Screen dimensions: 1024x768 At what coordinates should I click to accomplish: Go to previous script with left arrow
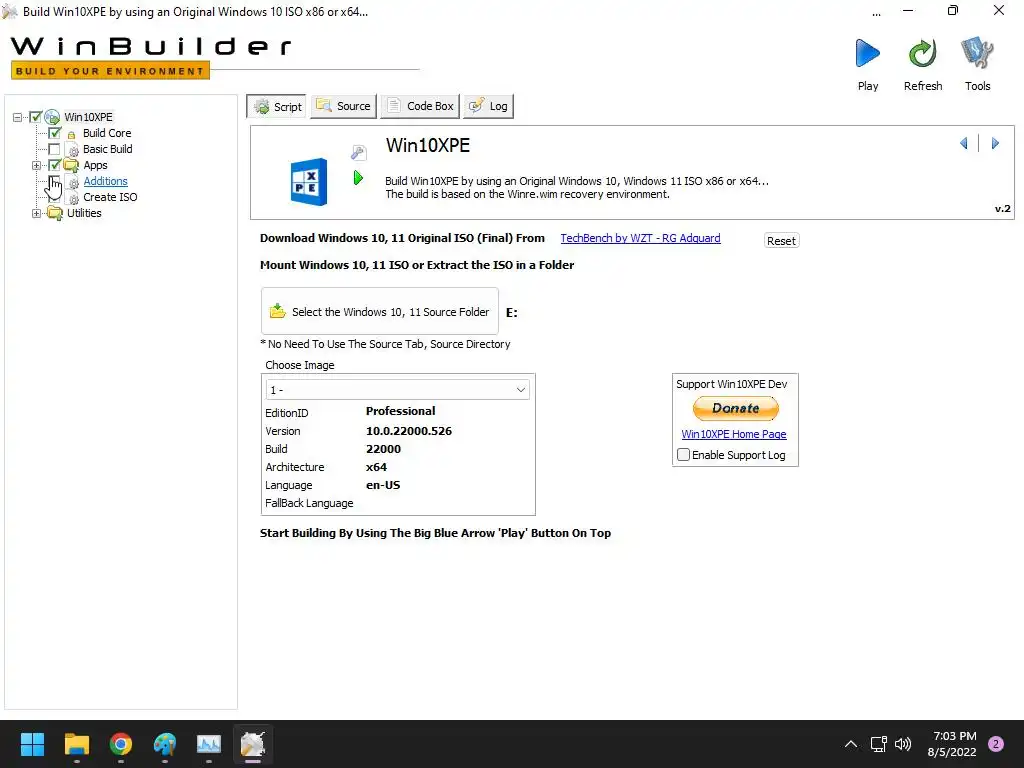(x=964, y=143)
